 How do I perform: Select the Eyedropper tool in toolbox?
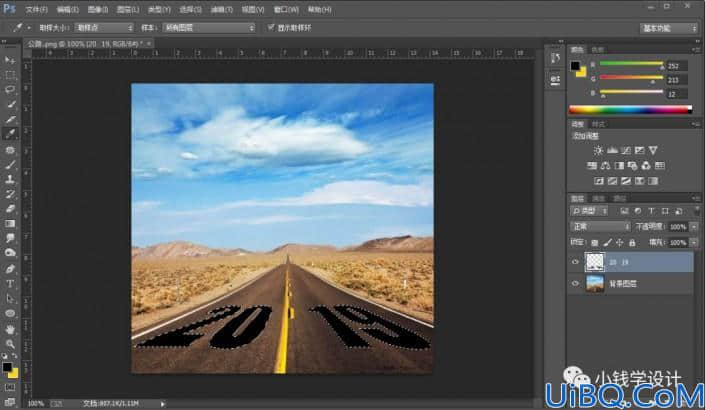click(x=10, y=134)
